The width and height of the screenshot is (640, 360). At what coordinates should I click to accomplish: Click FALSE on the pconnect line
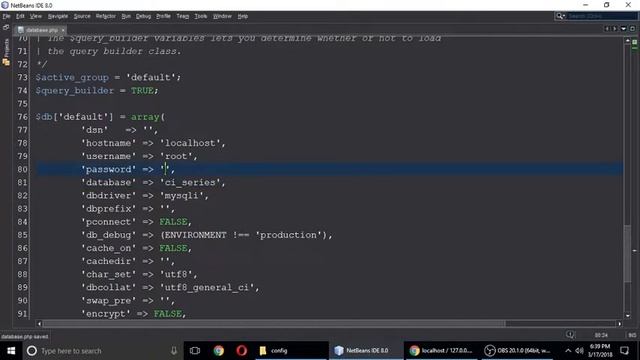click(x=173, y=222)
